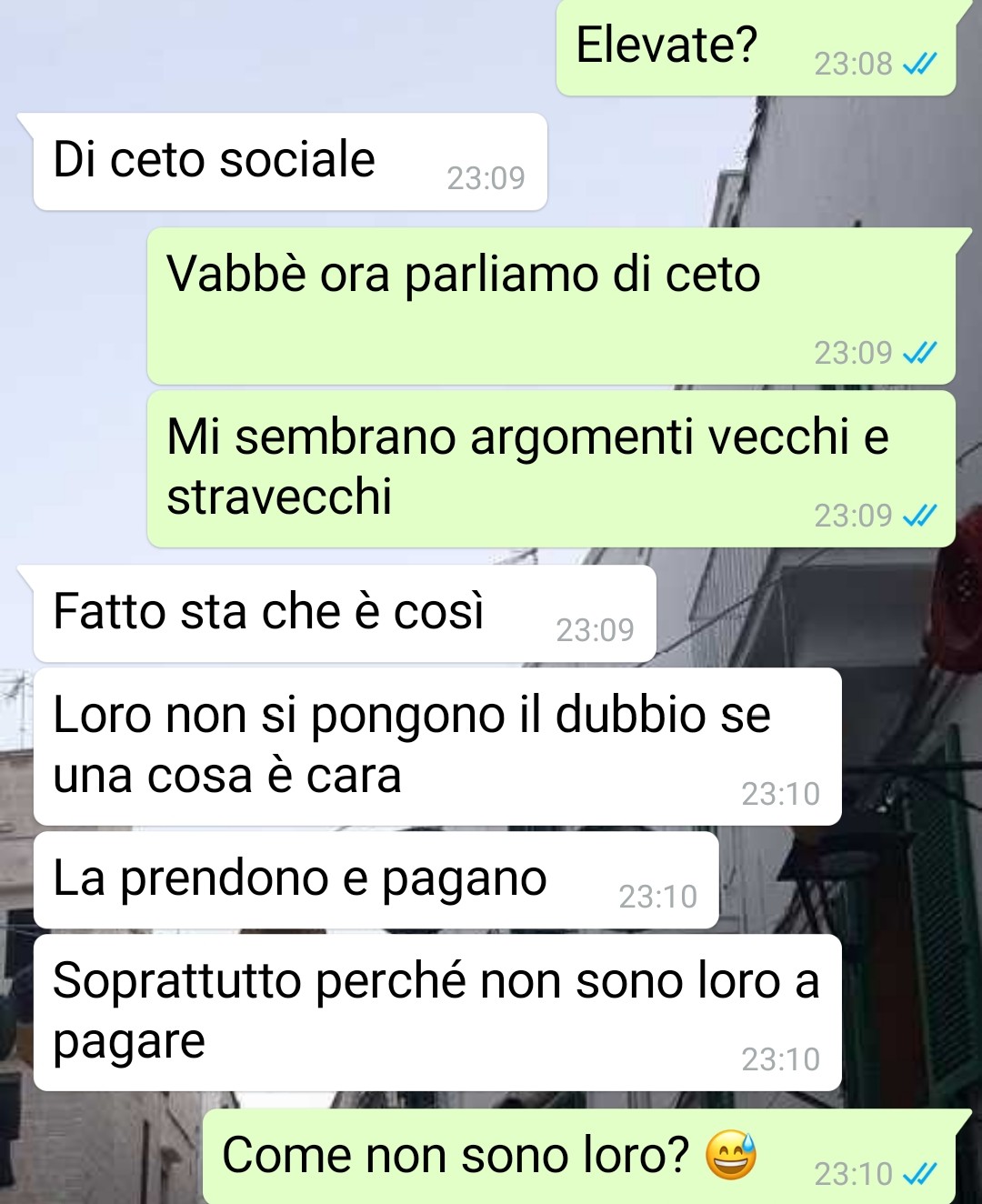Tap the read ticks on the "stravecchi" message
Image resolution: width=982 pixels, height=1204 pixels.
(x=919, y=517)
